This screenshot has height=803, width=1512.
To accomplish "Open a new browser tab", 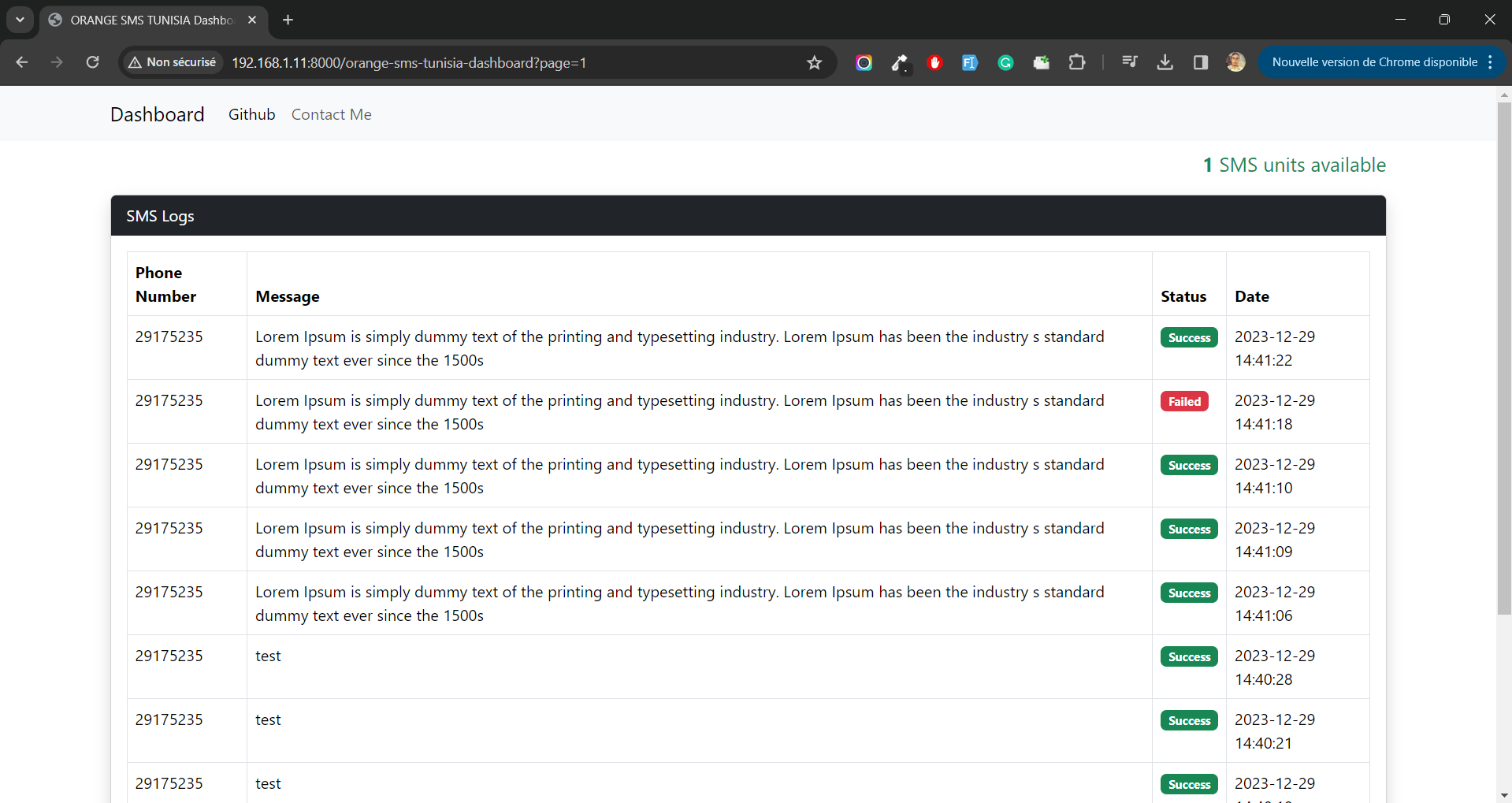I will (x=288, y=20).
